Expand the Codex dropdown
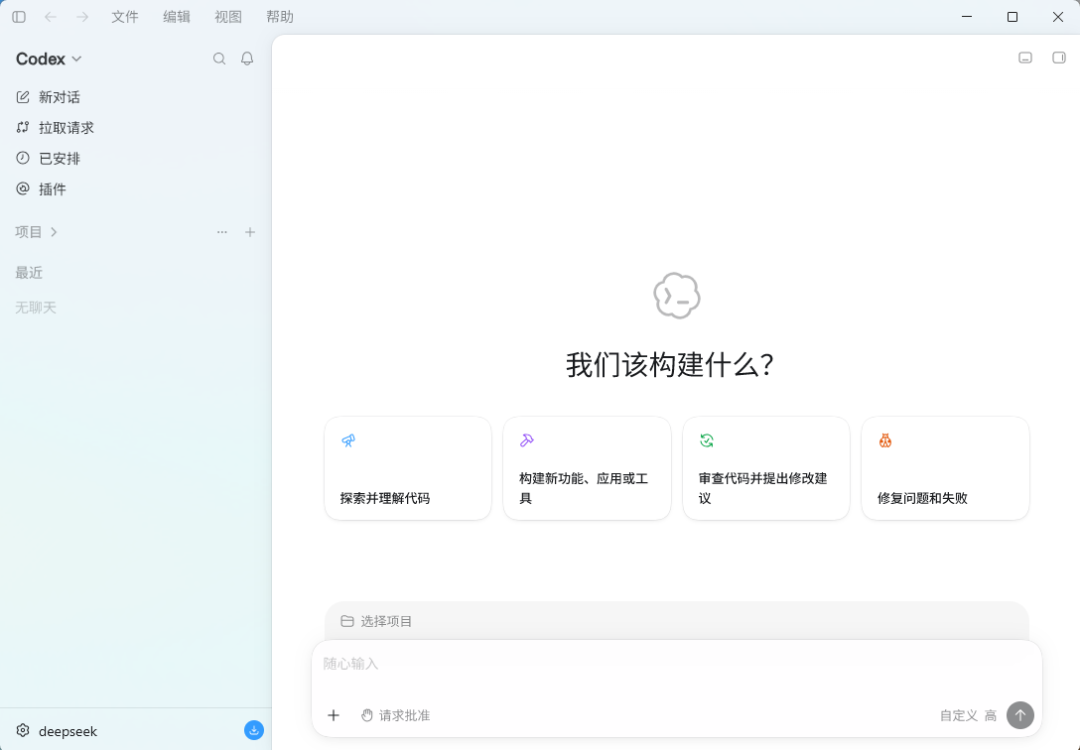Image resolution: width=1080 pixels, height=750 pixels. click(x=49, y=59)
